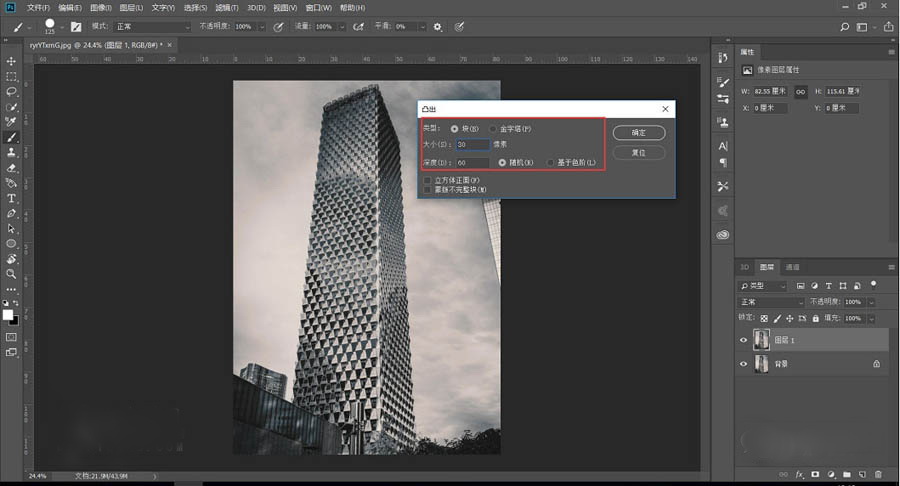Screen dimensions: 900x486
Task: Expand layer blend mode 正常 dropdown
Action: point(771,302)
